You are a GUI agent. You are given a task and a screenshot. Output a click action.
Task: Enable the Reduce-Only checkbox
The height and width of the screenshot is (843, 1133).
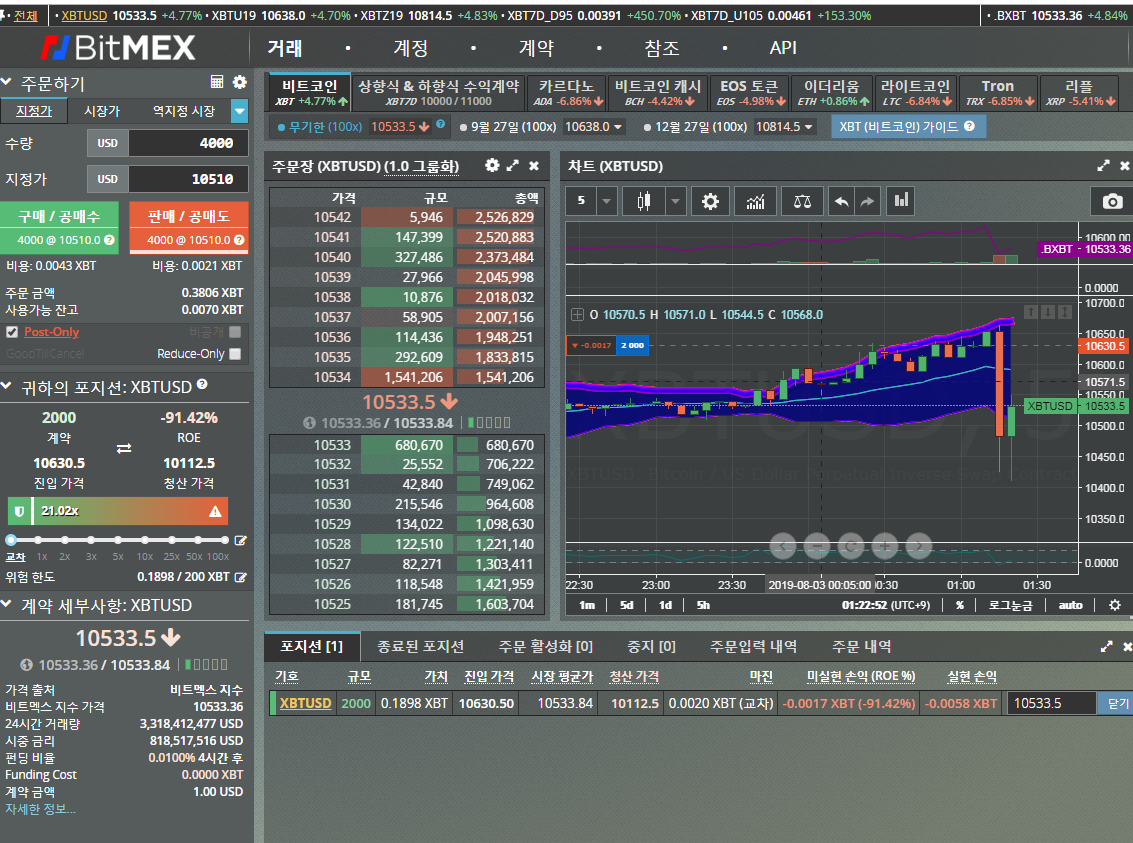[235, 354]
